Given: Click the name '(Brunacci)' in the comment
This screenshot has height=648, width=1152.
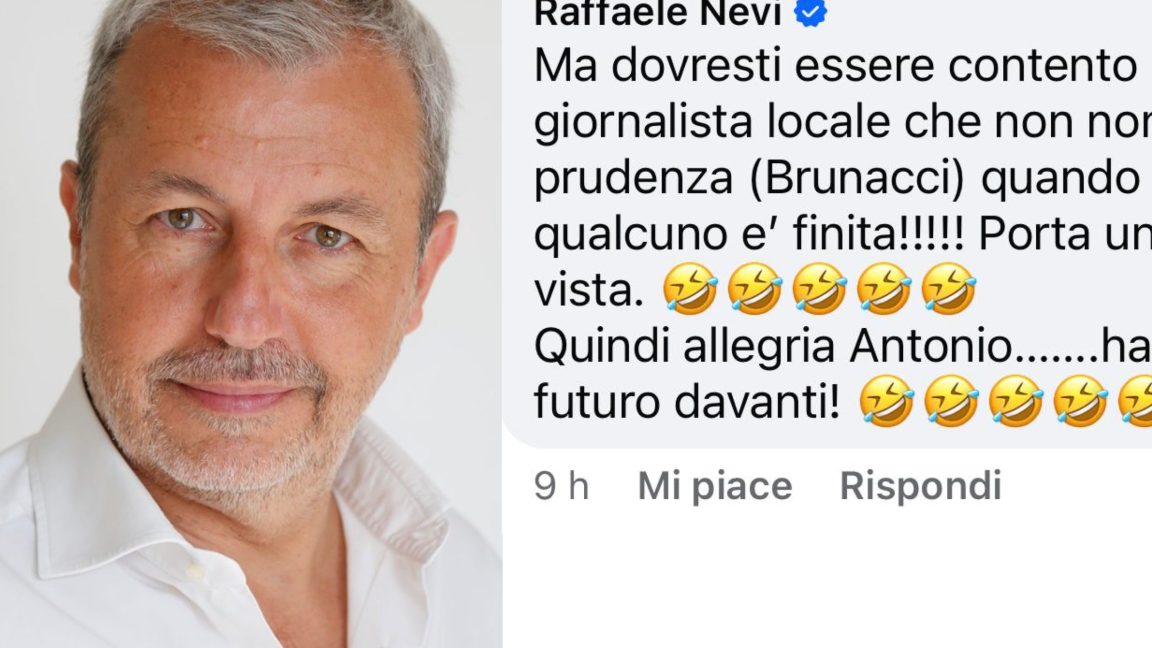Looking at the screenshot, I should [857, 179].
